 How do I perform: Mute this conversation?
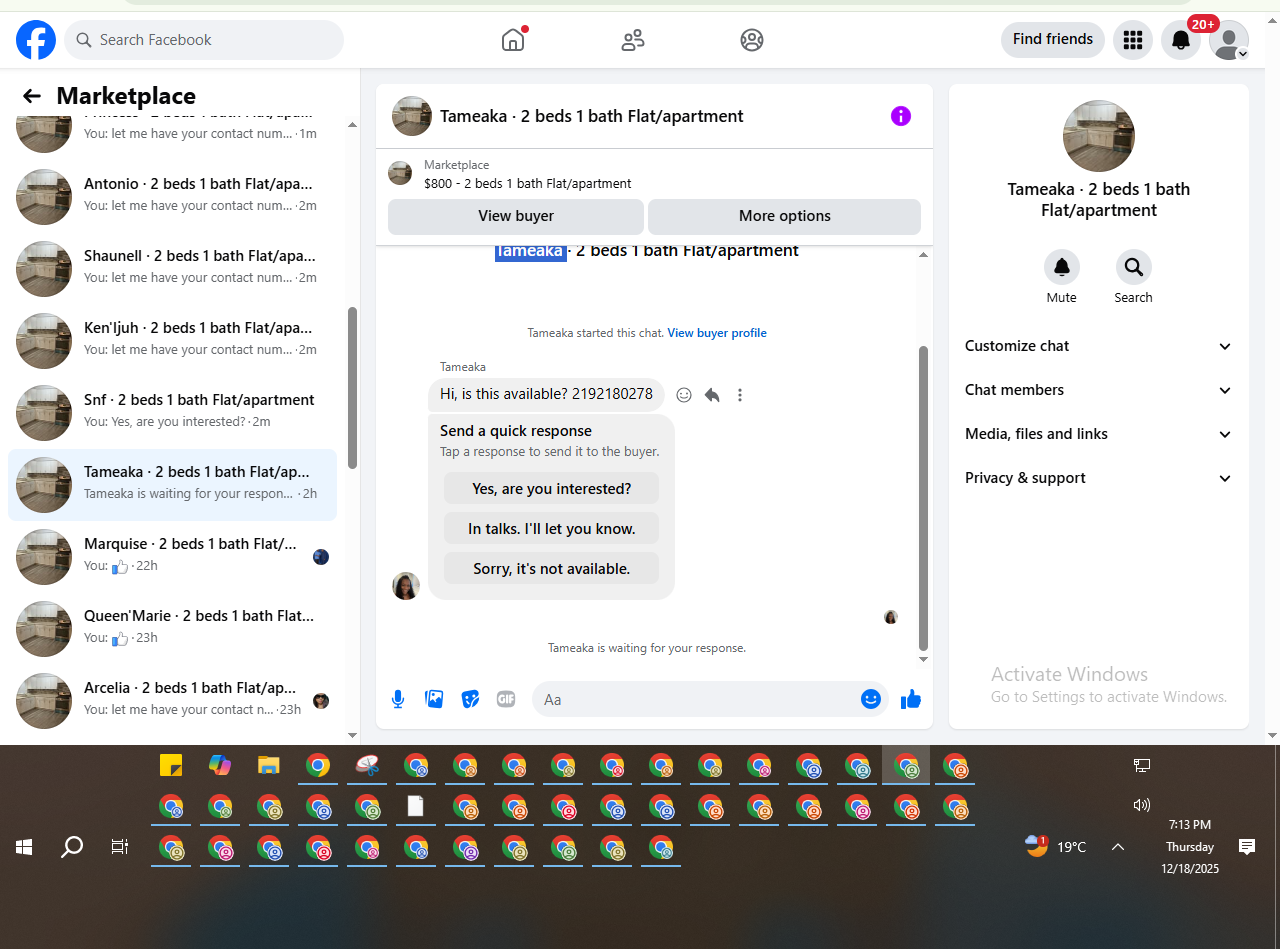(x=1062, y=267)
